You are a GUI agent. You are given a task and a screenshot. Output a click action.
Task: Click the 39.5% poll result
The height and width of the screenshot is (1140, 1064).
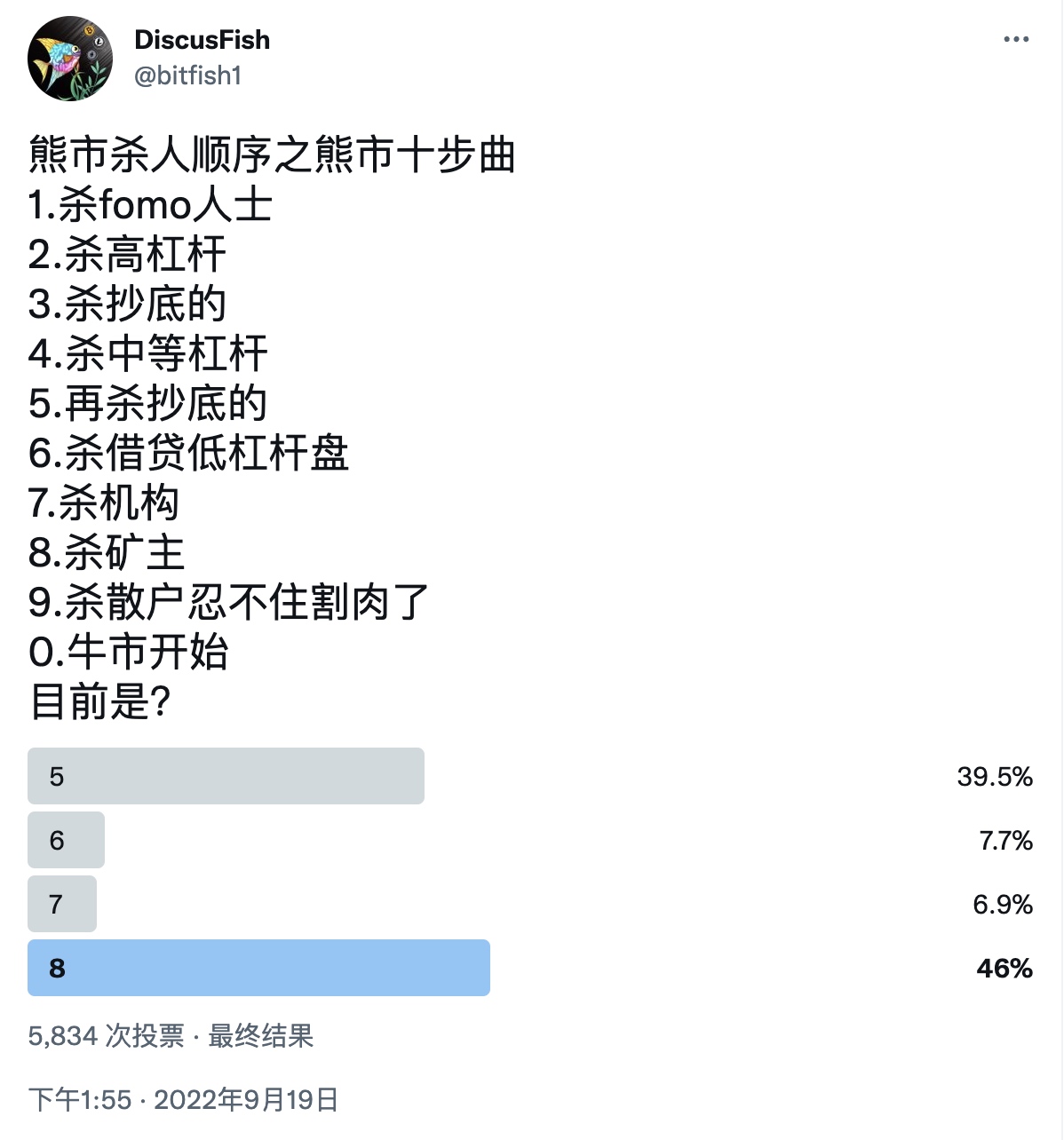pos(995,777)
